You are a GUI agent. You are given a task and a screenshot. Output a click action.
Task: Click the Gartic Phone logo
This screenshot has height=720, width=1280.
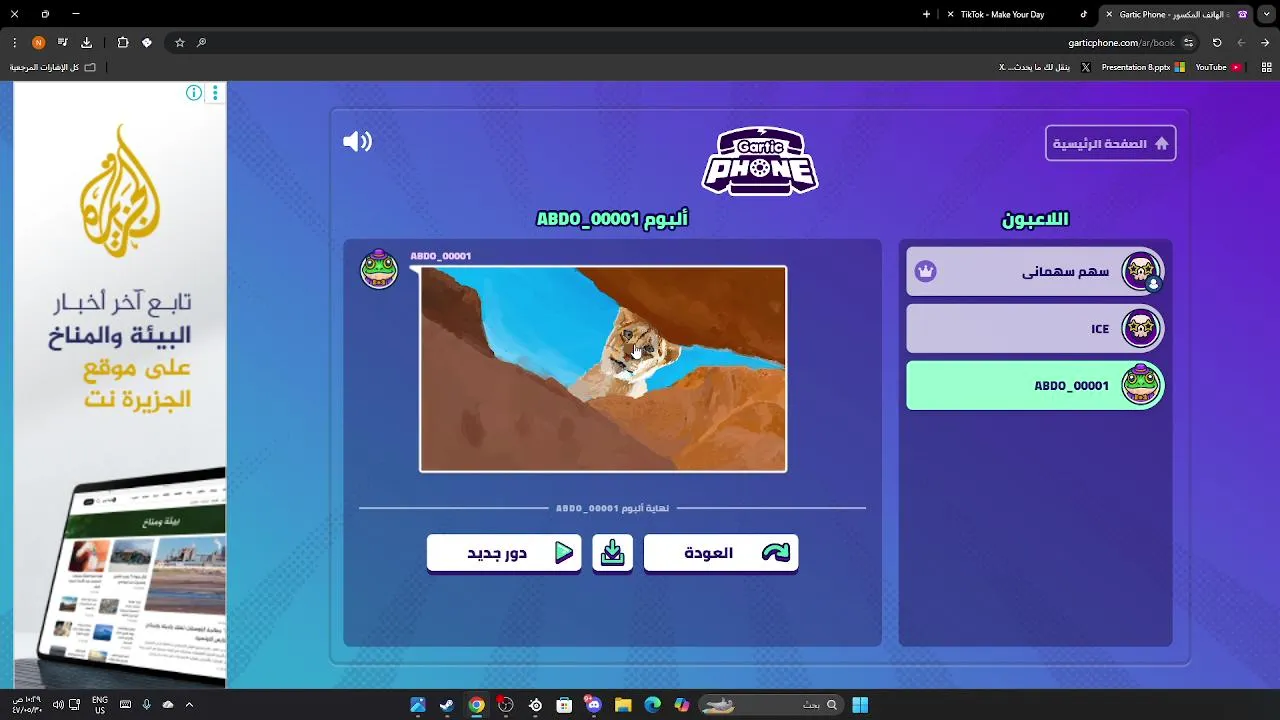[760, 161]
